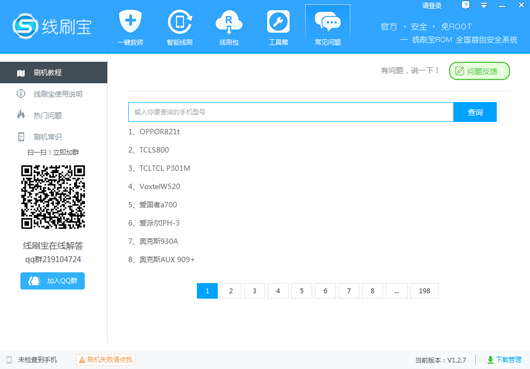Screen dimensions: 530x369
Task: Minimize the 线刷宝 window
Action: click(502, 6)
